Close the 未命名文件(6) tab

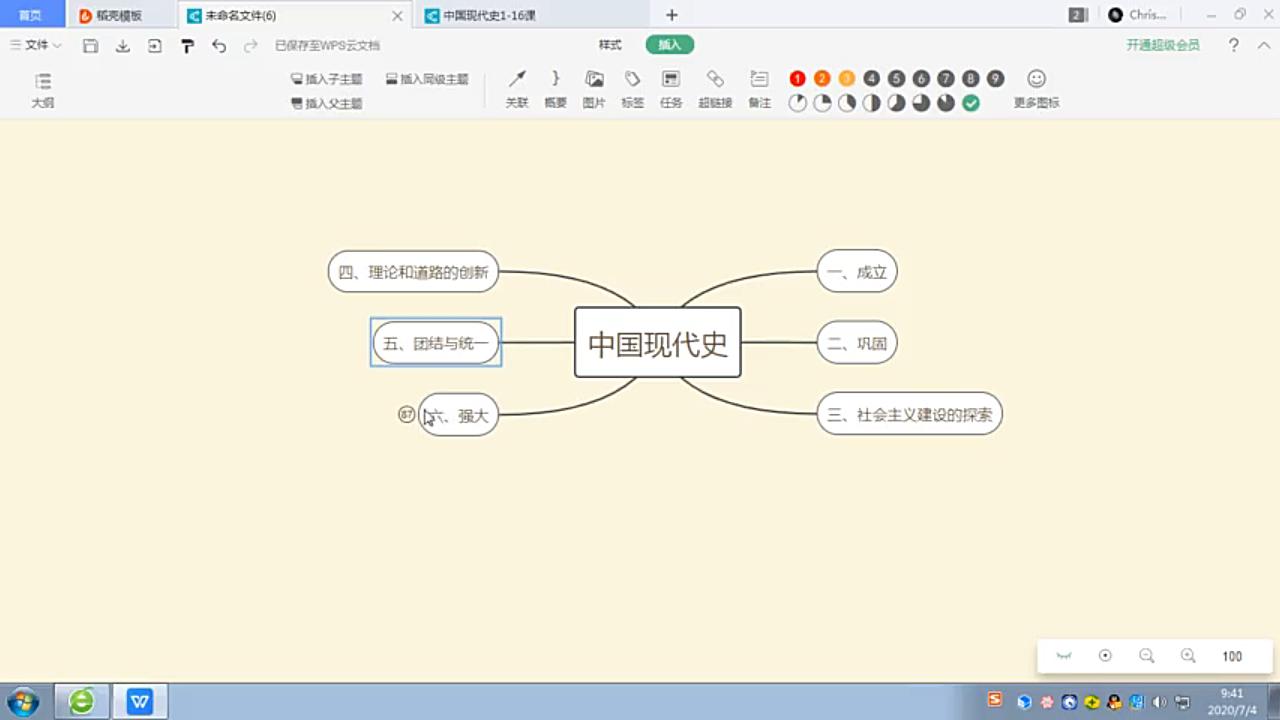(398, 16)
